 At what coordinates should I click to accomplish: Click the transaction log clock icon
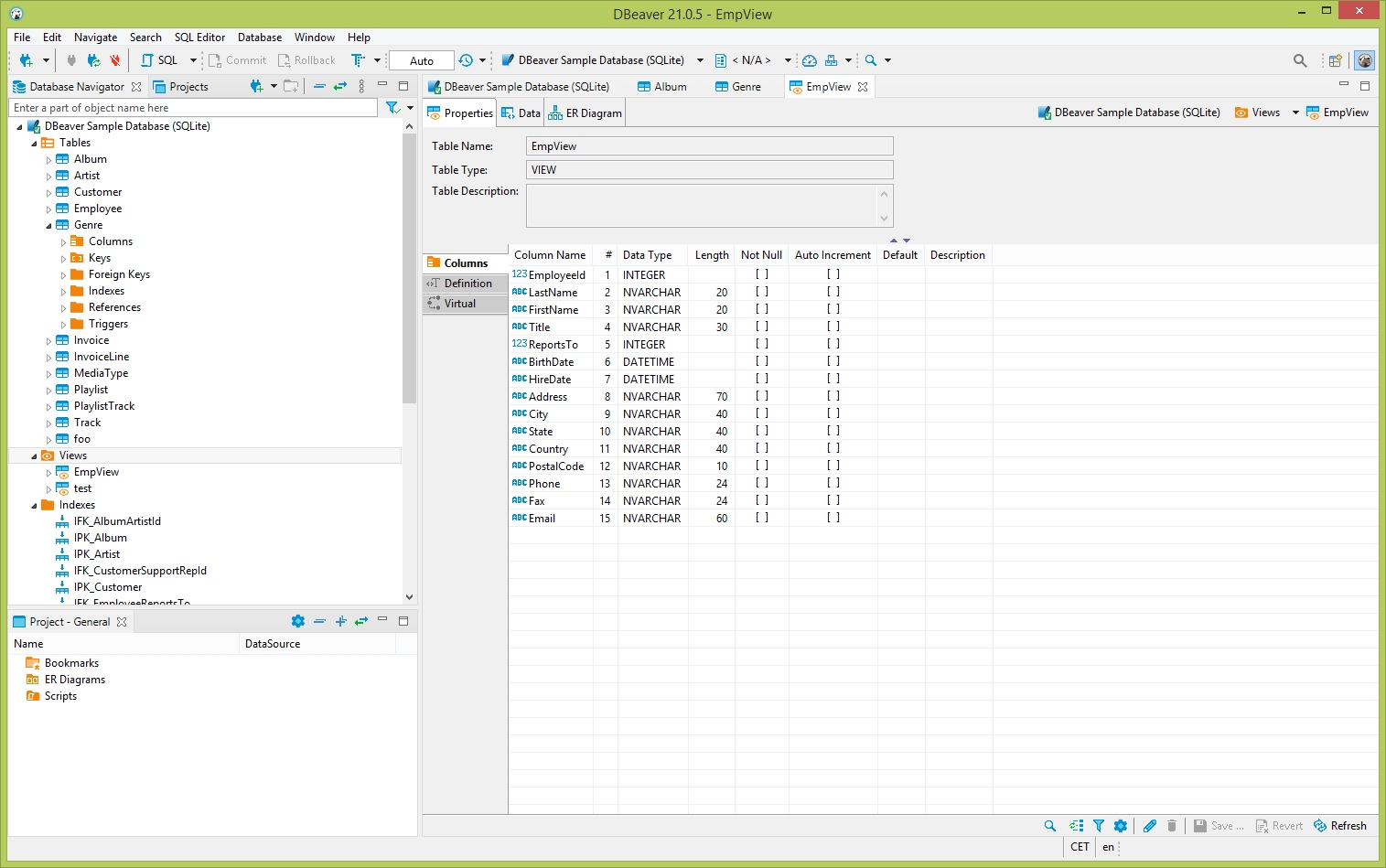tap(466, 60)
